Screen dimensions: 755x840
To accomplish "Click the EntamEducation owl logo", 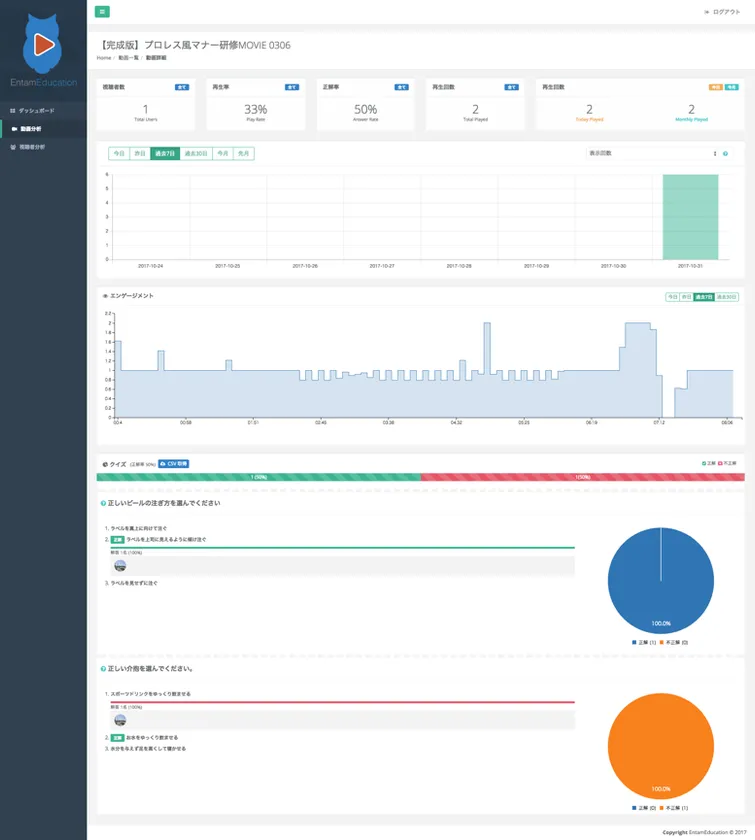I will pos(43,43).
